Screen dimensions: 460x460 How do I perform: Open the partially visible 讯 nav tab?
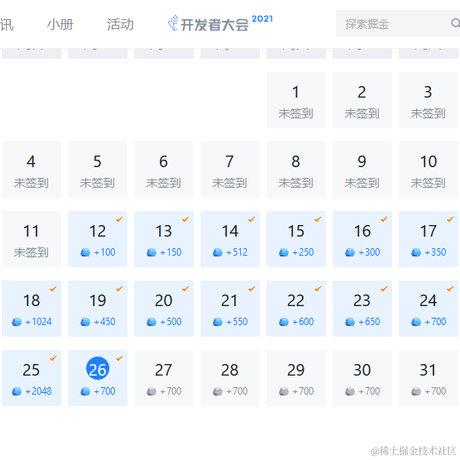tap(6, 24)
